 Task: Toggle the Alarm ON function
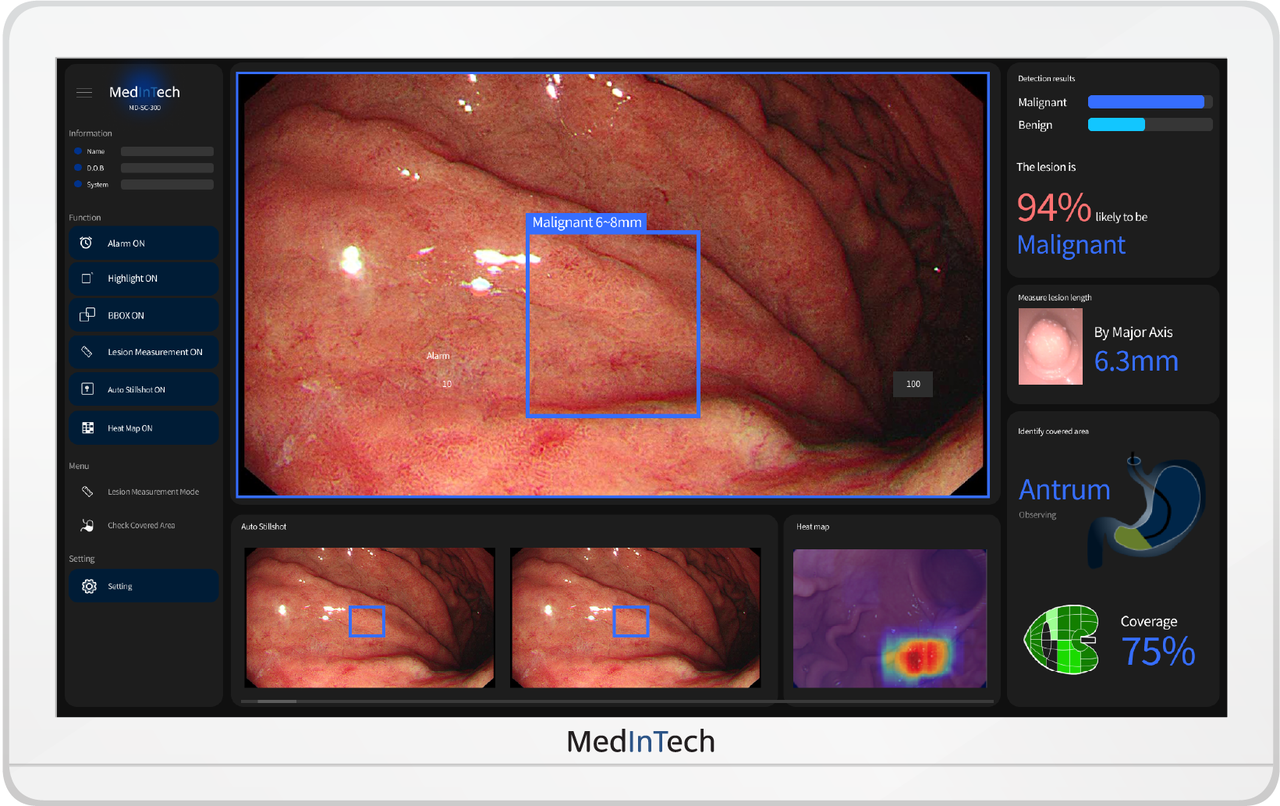coord(143,243)
